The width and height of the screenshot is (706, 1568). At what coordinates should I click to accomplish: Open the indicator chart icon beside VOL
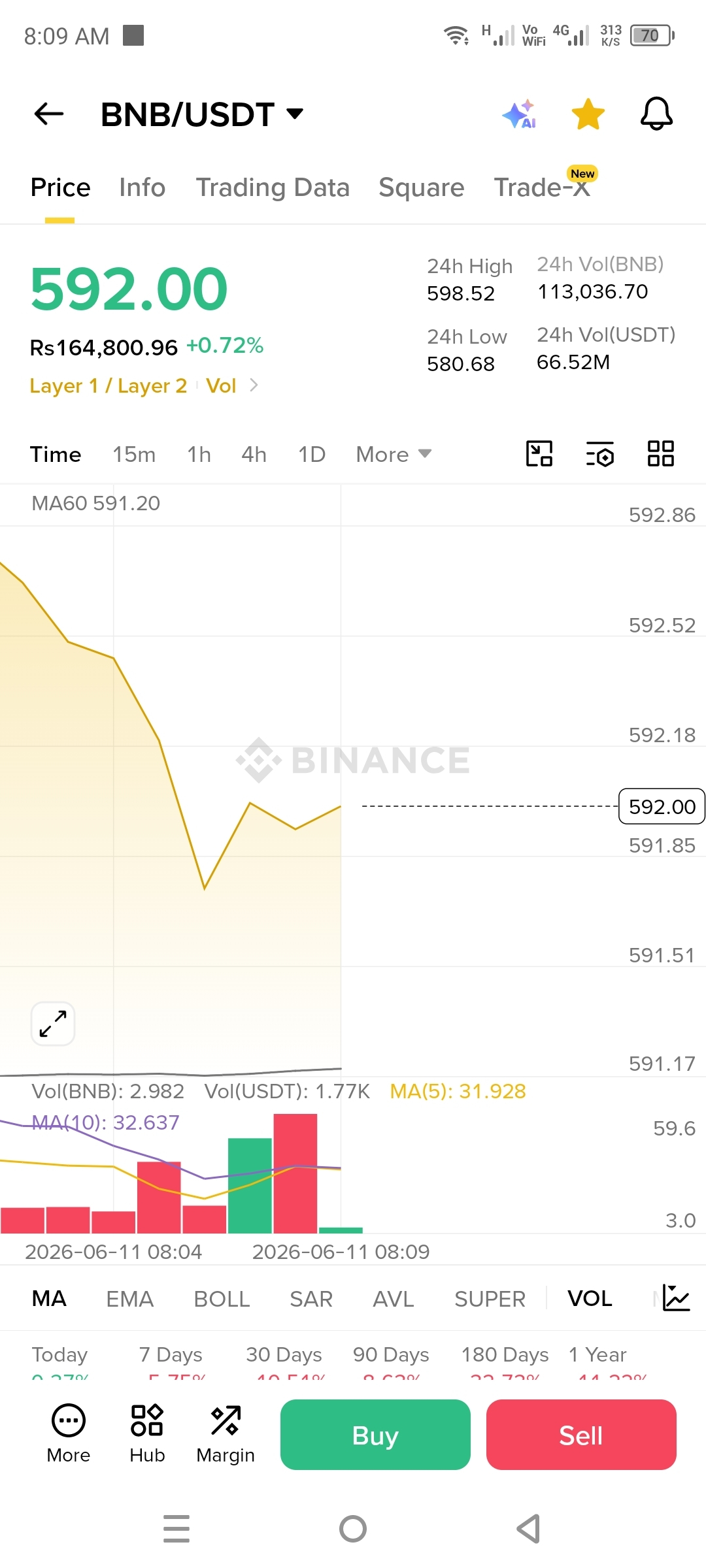click(676, 1298)
